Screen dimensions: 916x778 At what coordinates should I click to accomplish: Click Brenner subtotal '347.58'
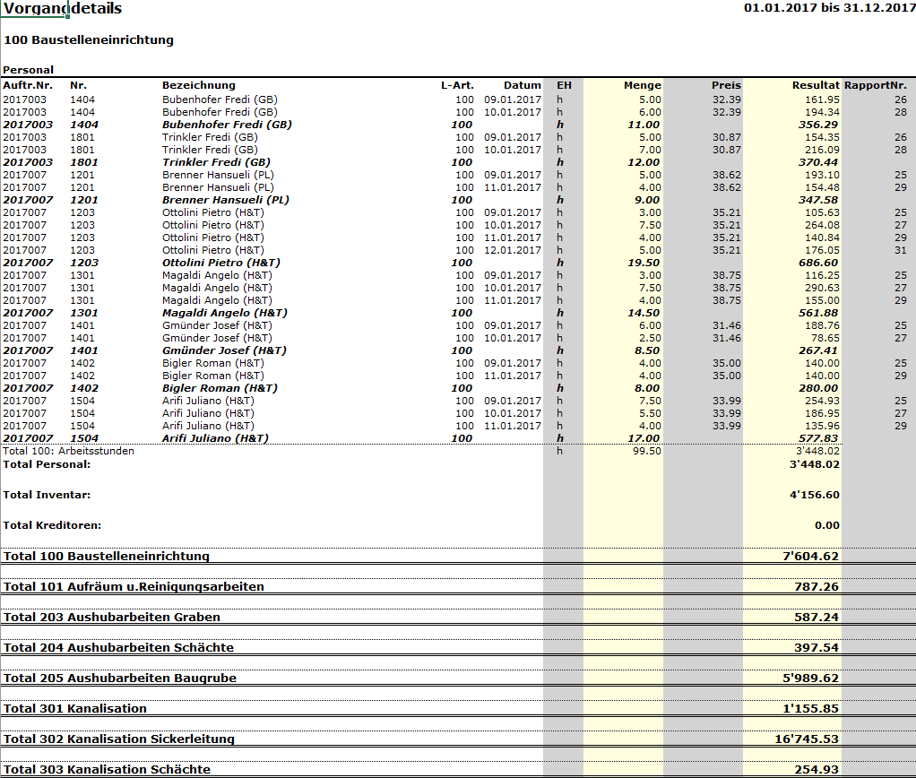point(818,200)
